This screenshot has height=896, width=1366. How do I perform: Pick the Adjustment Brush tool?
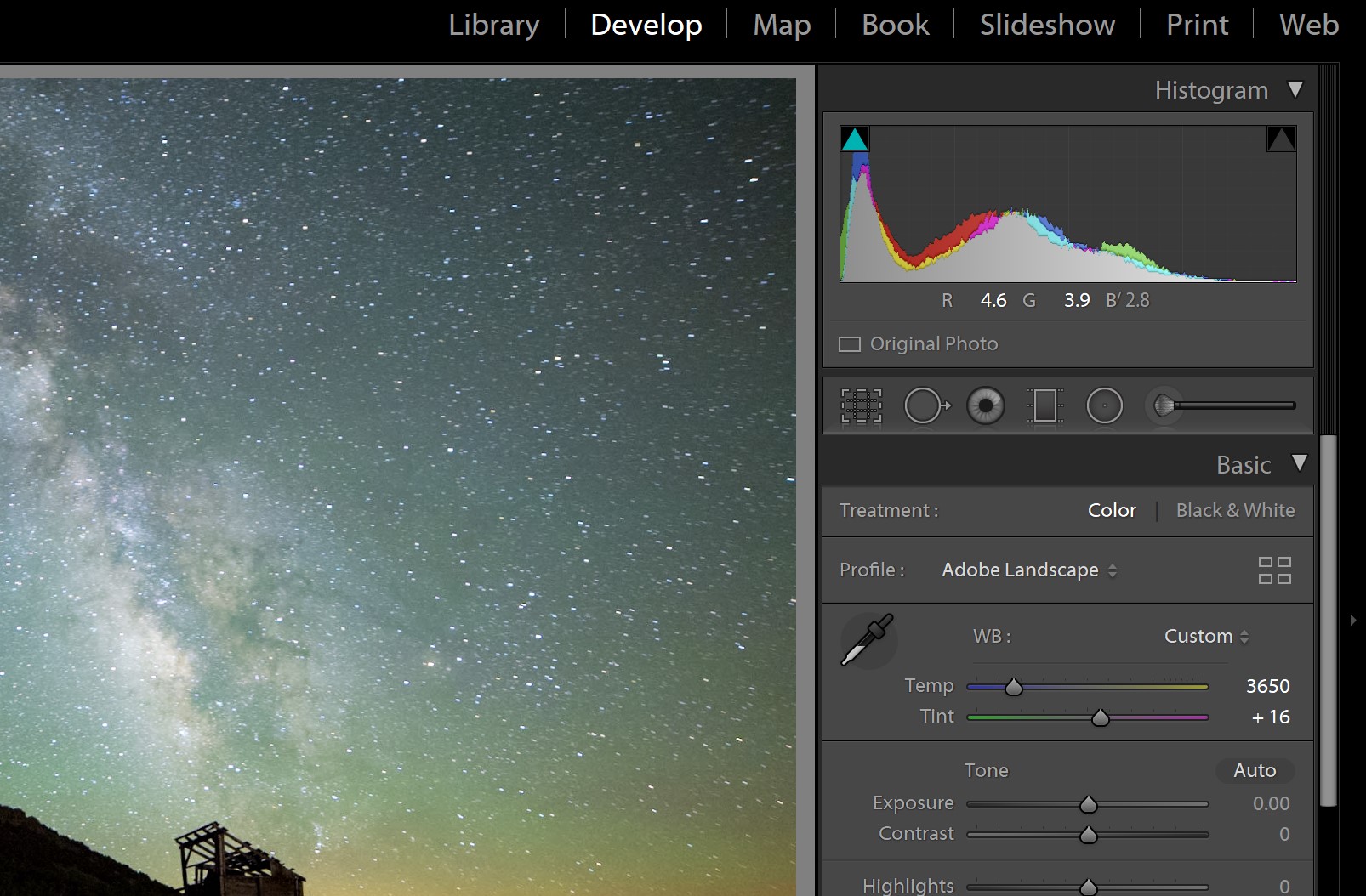point(1165,405)
